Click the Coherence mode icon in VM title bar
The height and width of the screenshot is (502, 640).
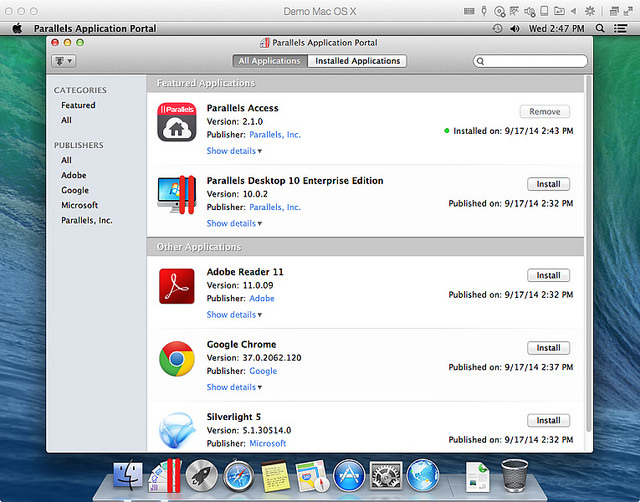[x=614, y=11]
